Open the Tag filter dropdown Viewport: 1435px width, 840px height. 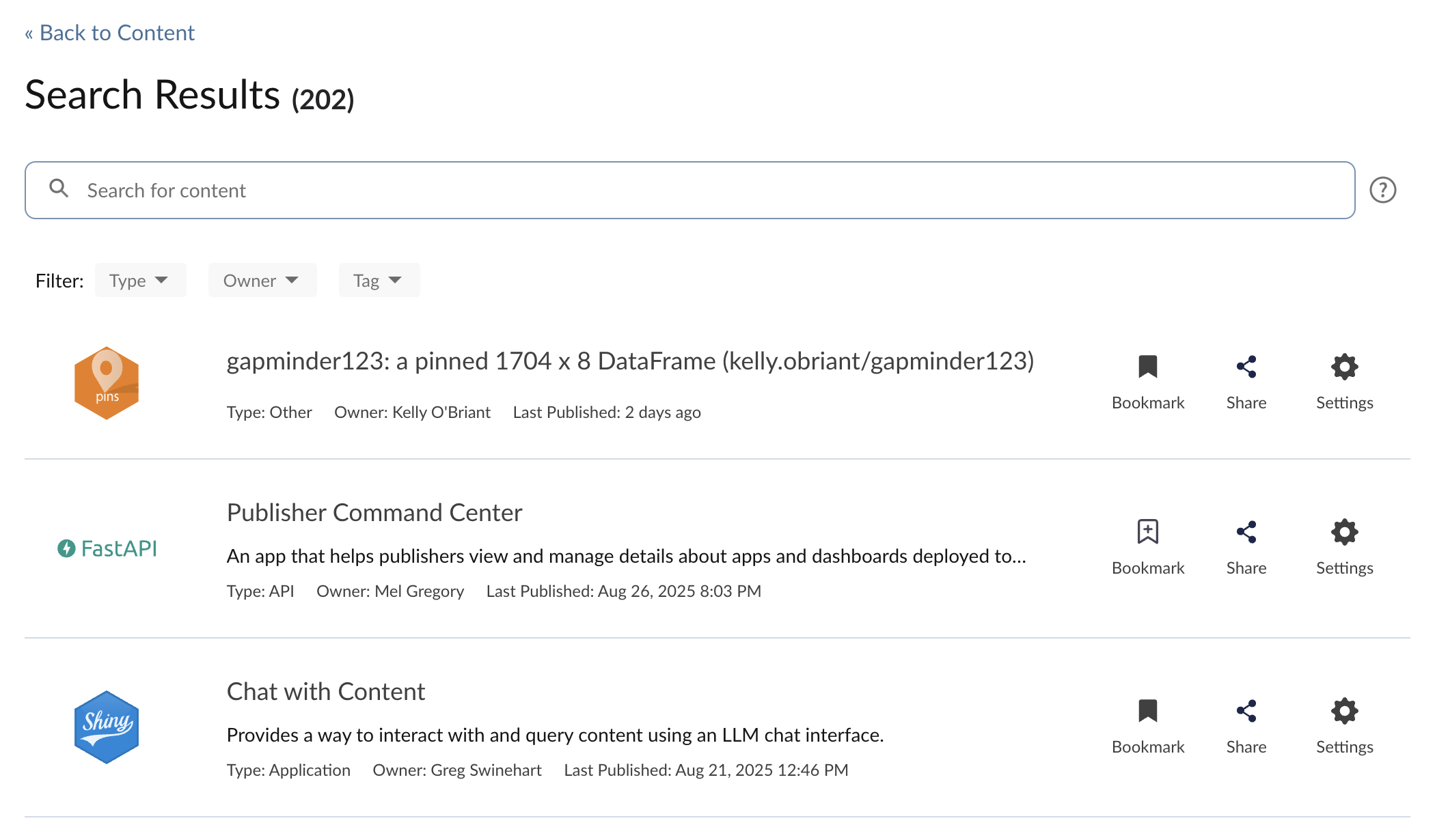point(379,280)
